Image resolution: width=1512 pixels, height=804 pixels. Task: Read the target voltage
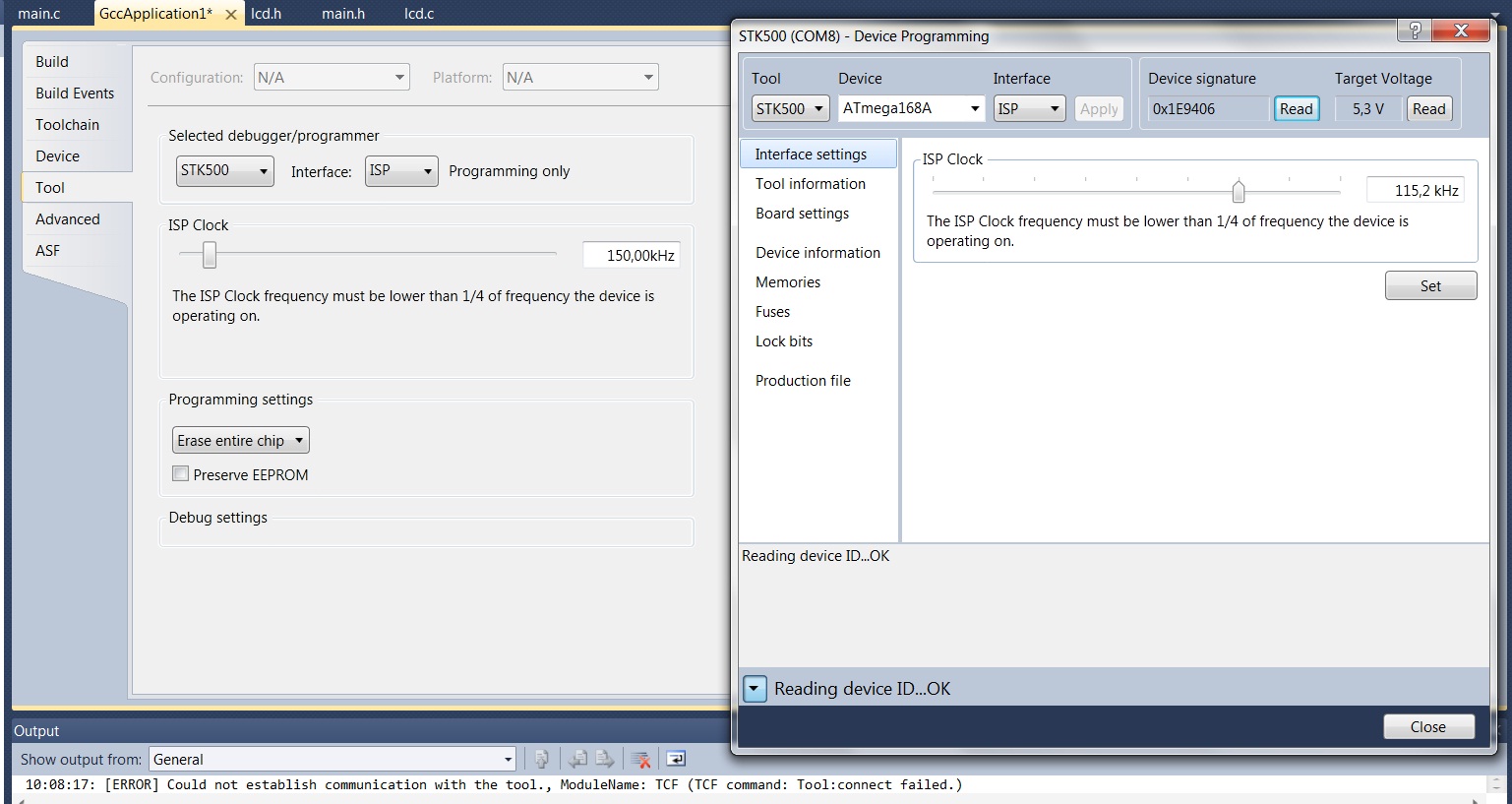(1429, 108)
